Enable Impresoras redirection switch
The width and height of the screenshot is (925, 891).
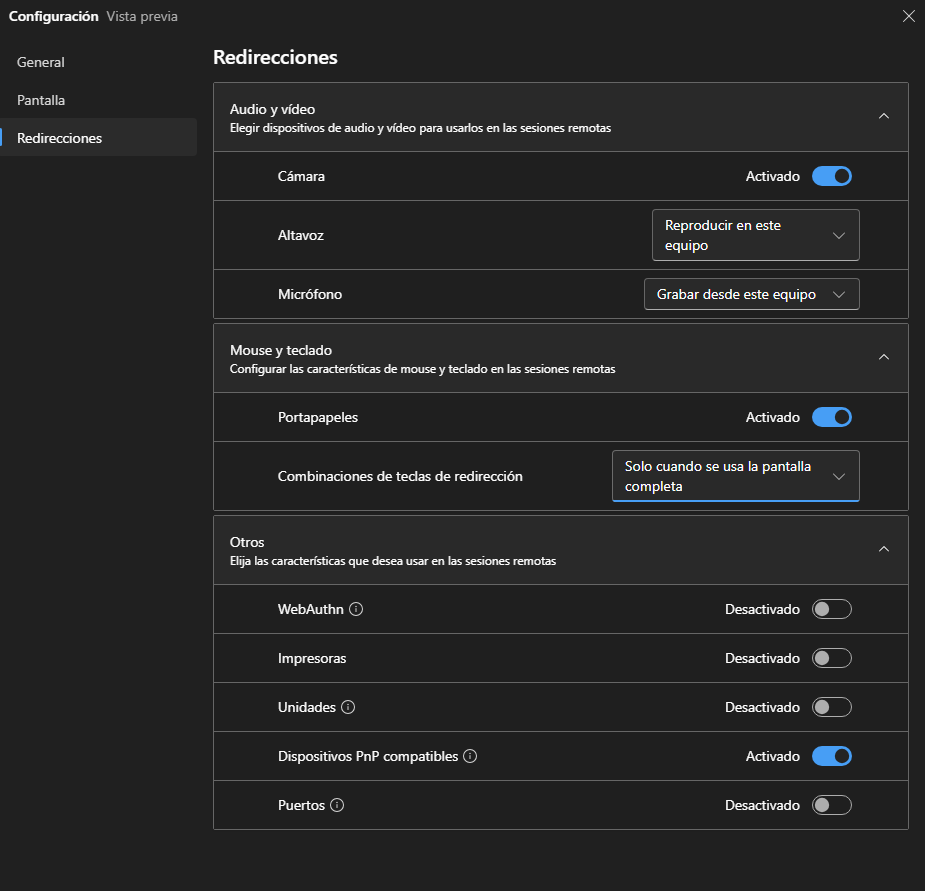[832, 658]
